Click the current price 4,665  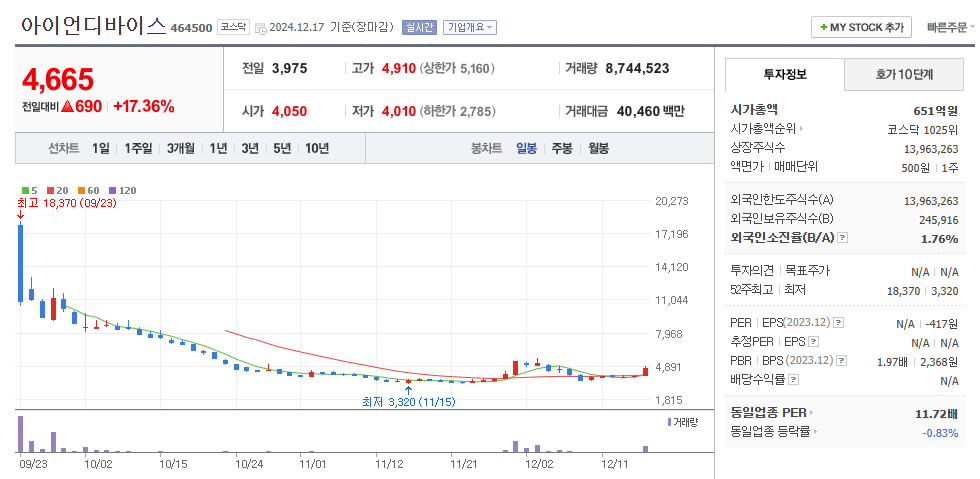pyautogui.click(x=58, y=79)
